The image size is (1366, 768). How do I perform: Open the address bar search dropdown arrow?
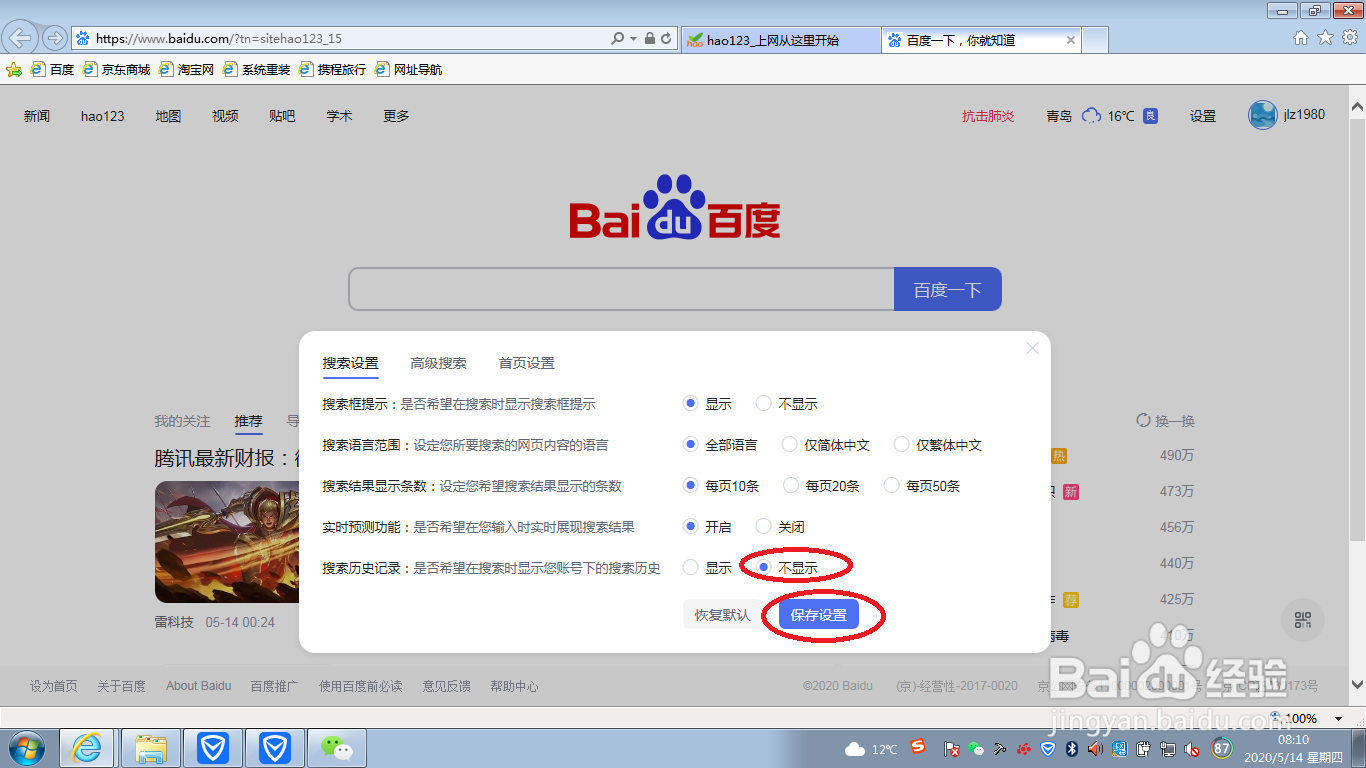click(x=634, y=39)
